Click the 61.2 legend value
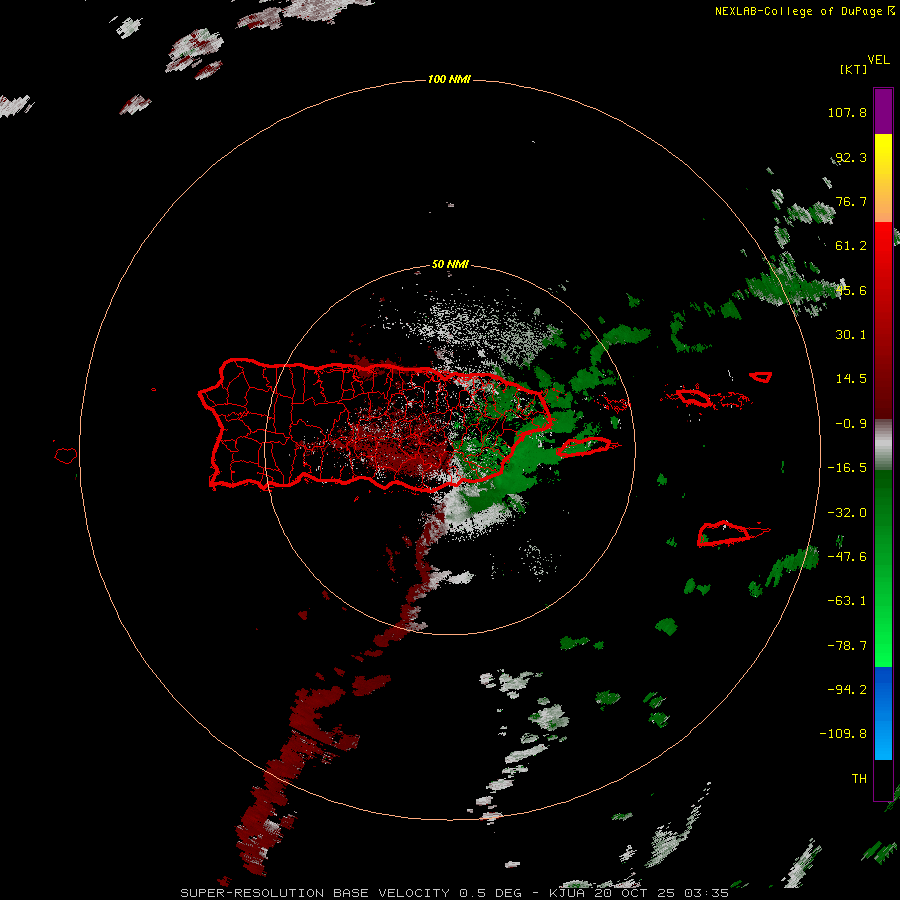 tap(851, 246)
